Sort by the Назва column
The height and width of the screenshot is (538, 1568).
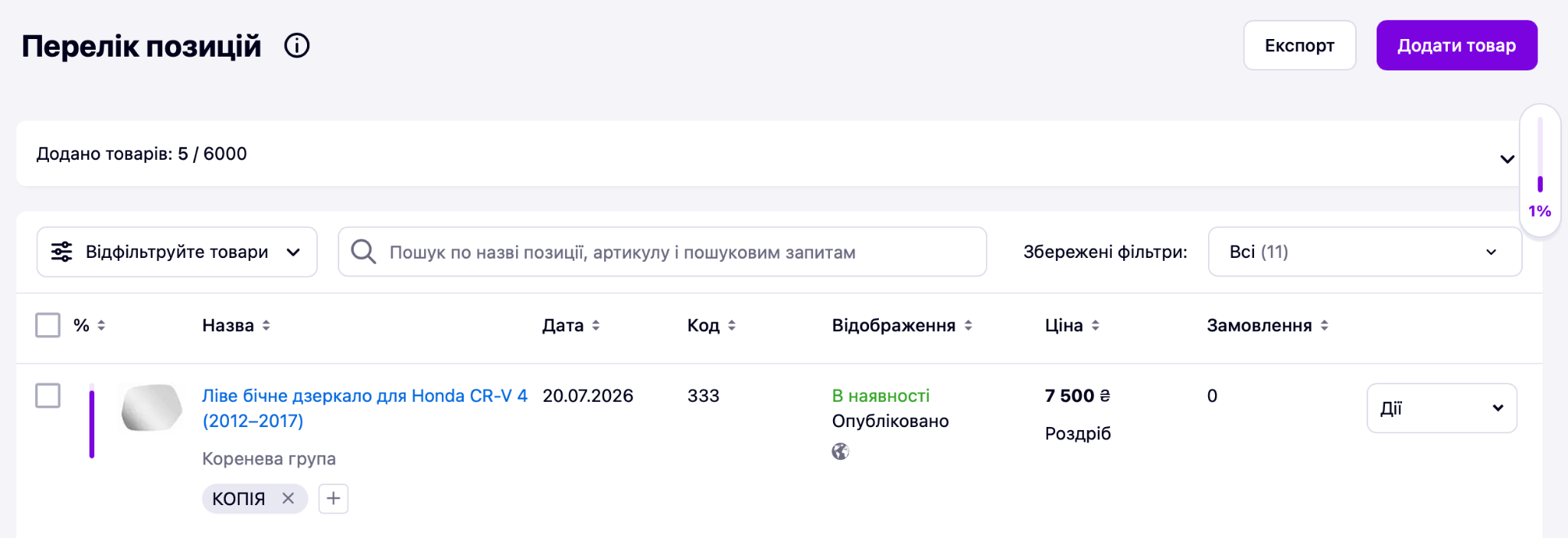tap(236, 325)
